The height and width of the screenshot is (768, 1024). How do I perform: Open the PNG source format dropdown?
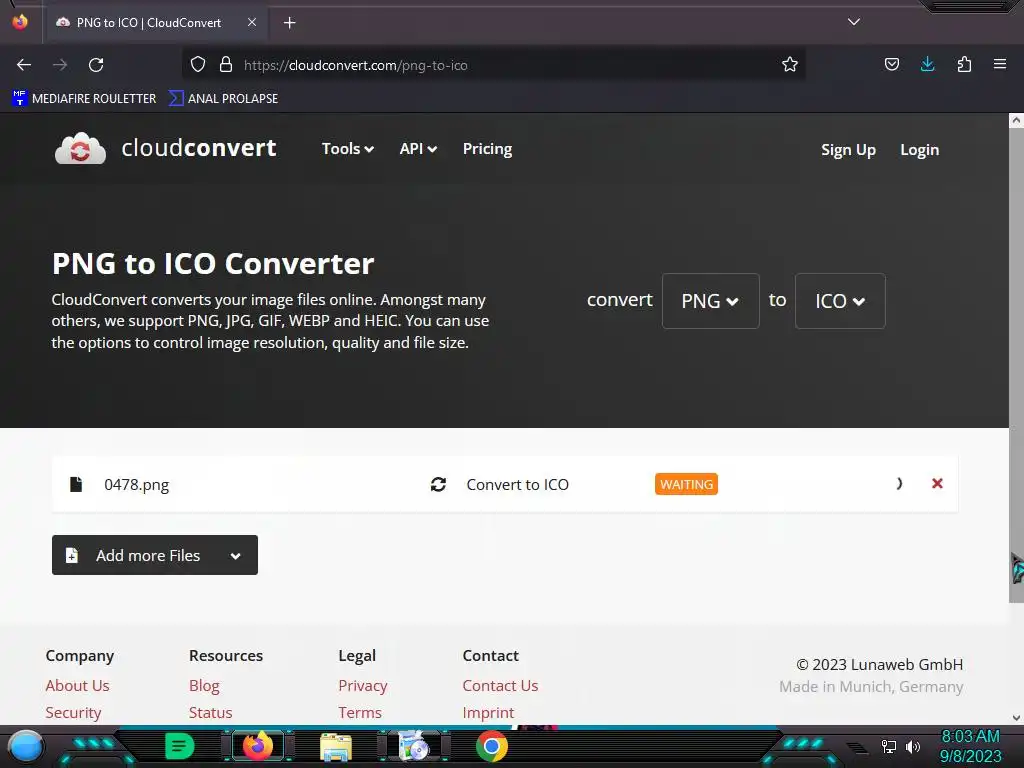tap(711, 300)
